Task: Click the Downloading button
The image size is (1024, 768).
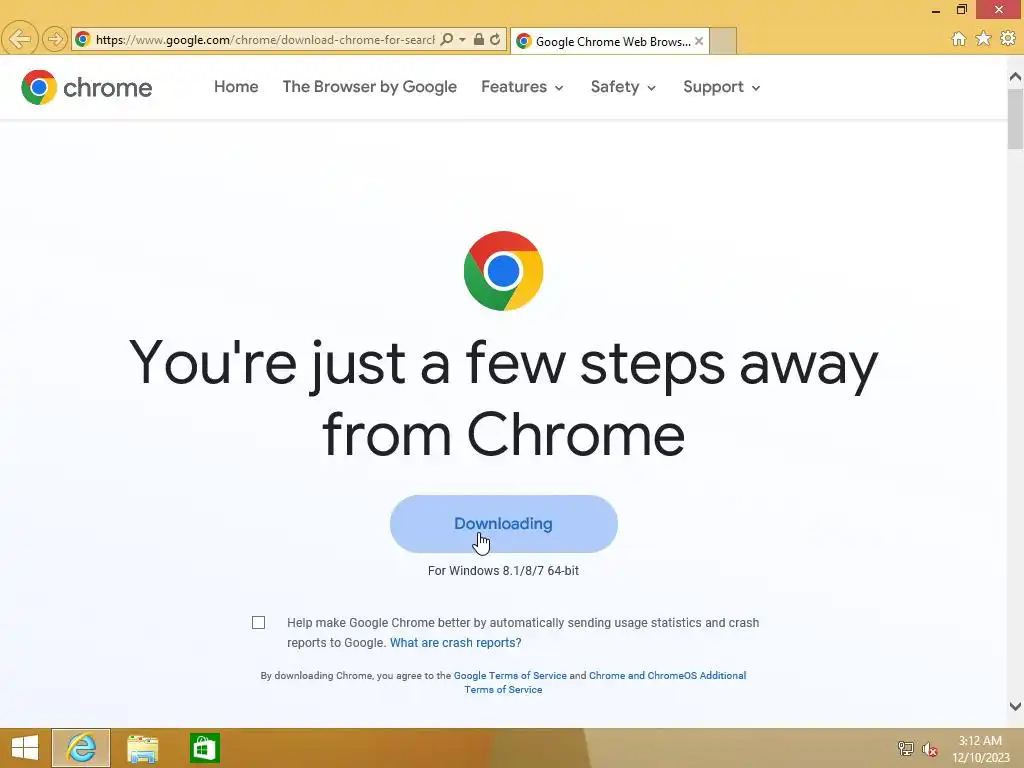Action: coord(504,524)
